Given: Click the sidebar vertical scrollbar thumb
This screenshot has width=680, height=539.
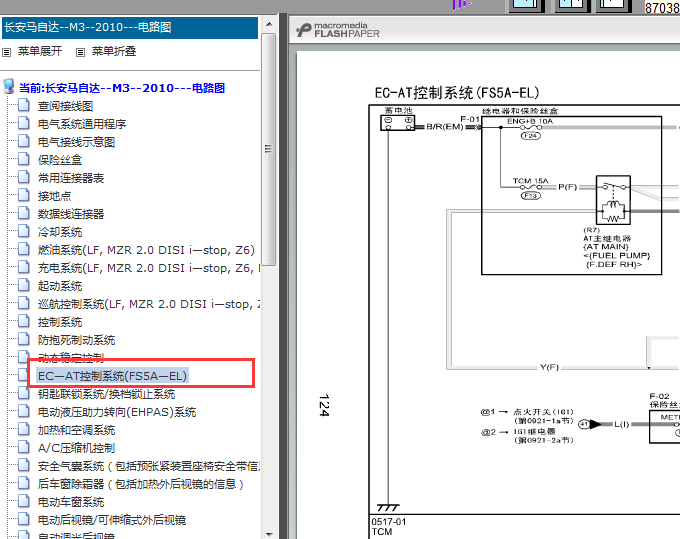Looking at the screenshot, I should pyautogui.click(x=269, y=149).
